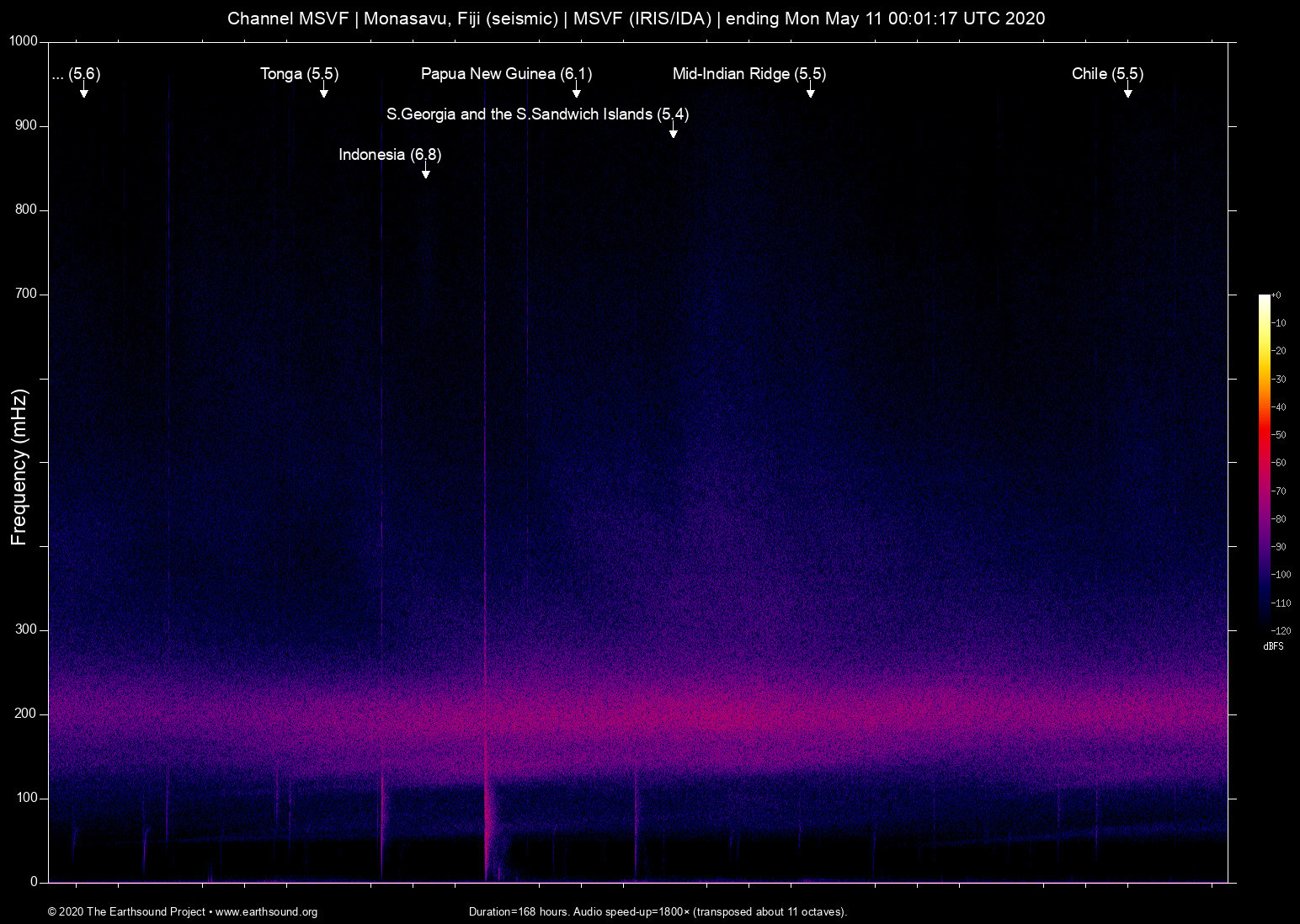Select the arrow marker under S.Sandwich Islands (5.4)
Screen dimensions: 1300x924
(674, 131)
